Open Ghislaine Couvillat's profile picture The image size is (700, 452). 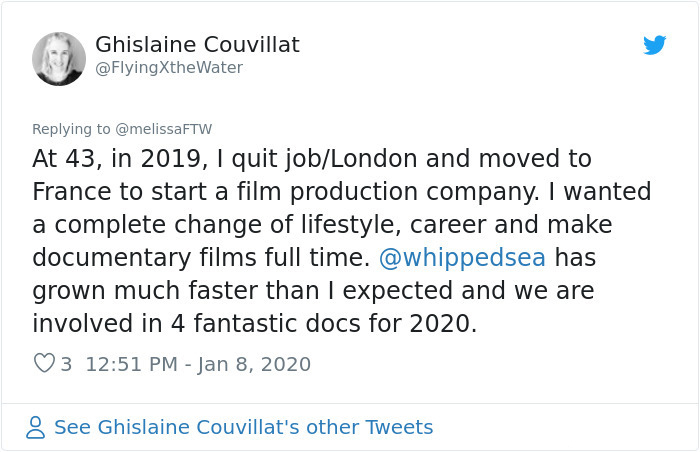tap(59, 58)
